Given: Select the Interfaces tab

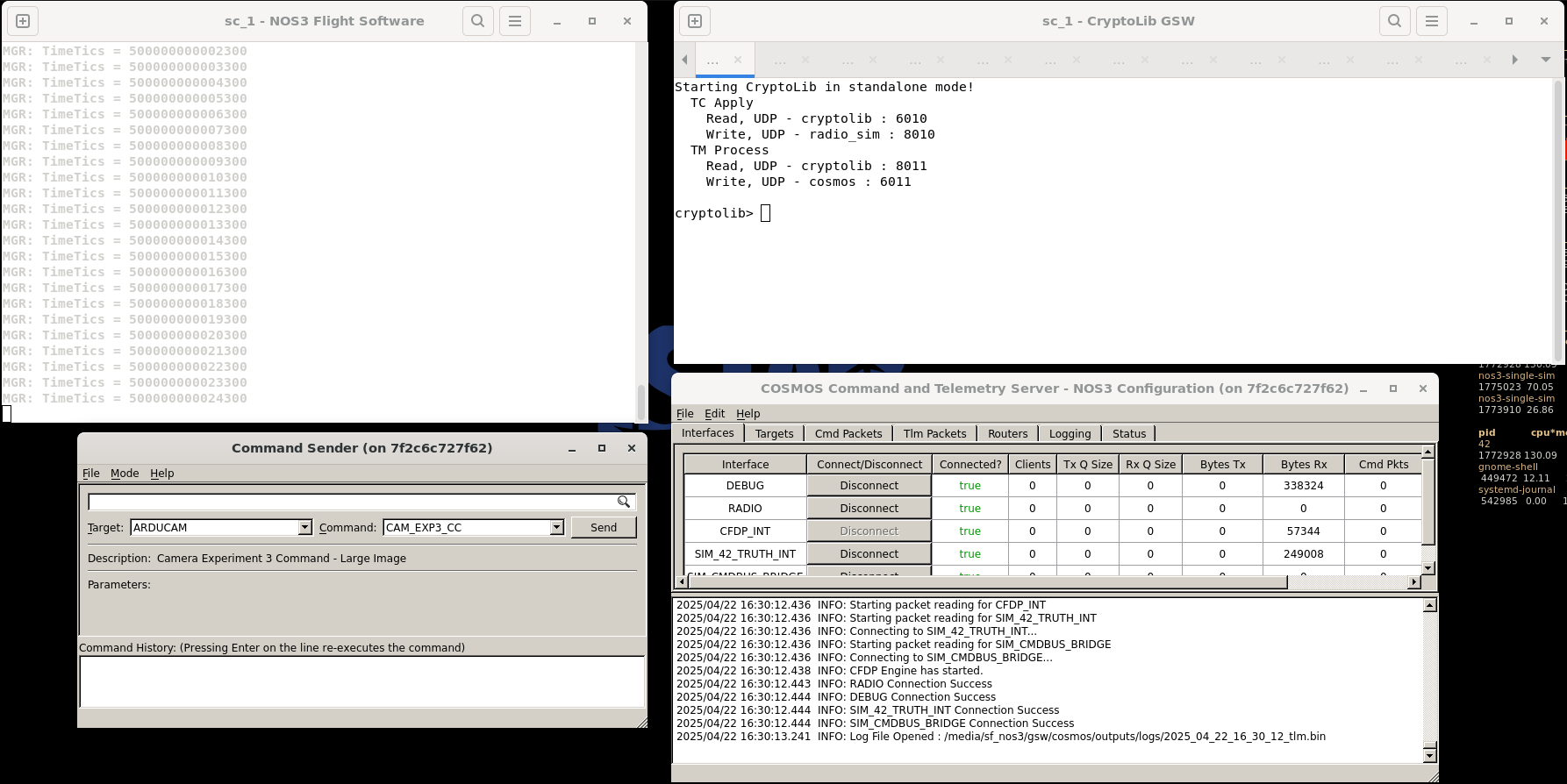Looking at the screenshot, I should click(x=708, y=432).
